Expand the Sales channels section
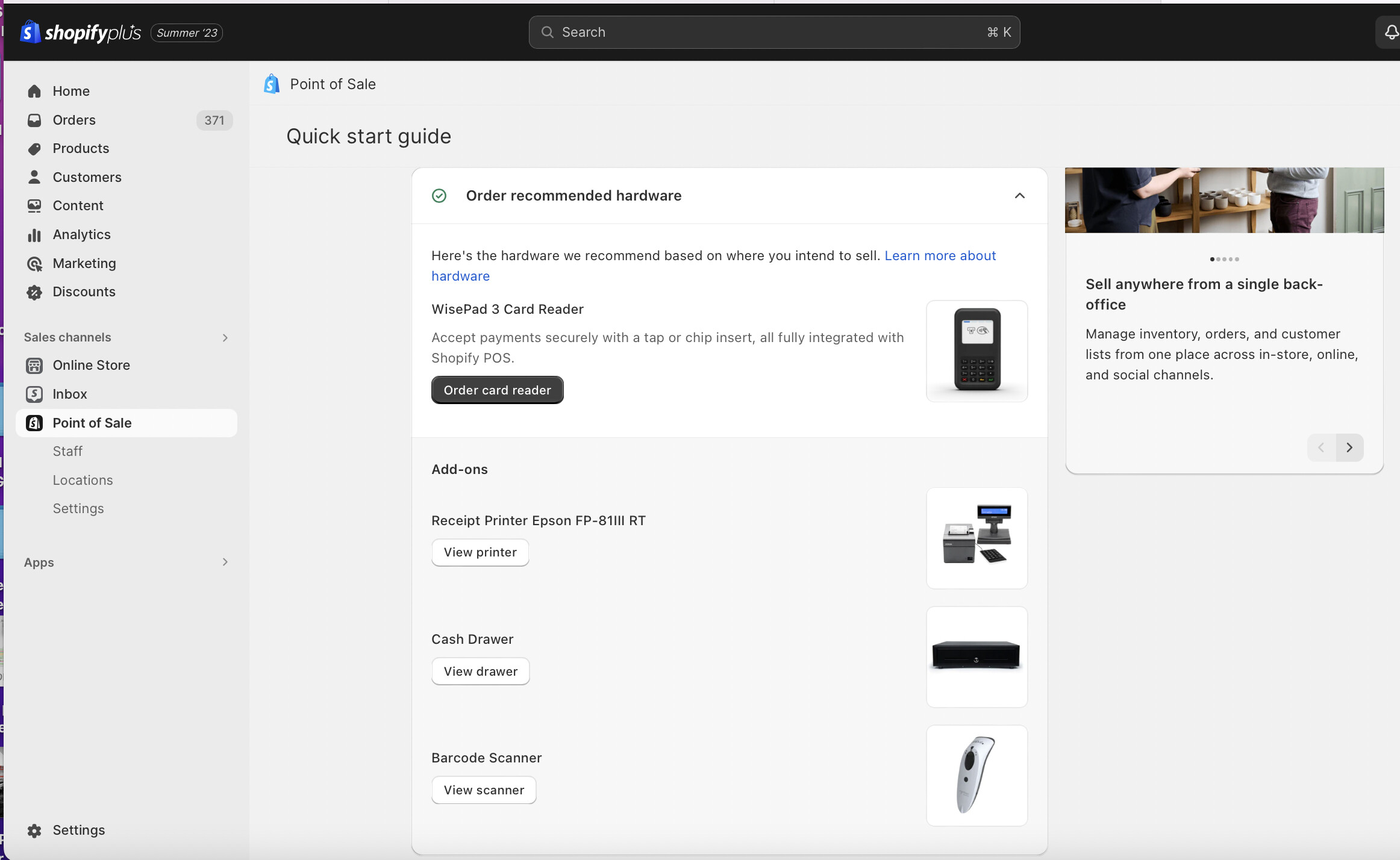Viewport: 1400px width, 860px height. coord(225,338)
